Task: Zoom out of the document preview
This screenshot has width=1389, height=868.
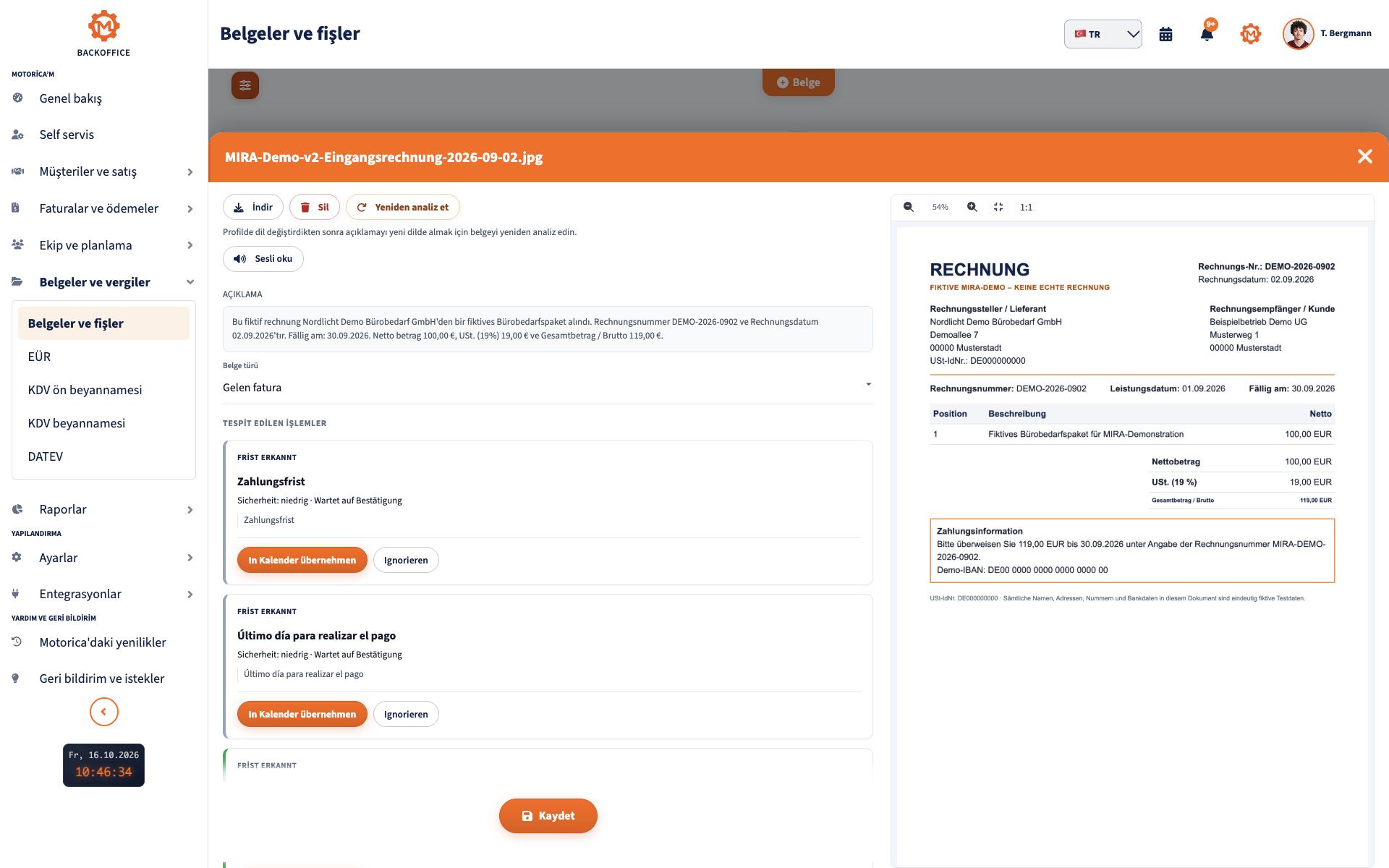Action: point(908,207)
